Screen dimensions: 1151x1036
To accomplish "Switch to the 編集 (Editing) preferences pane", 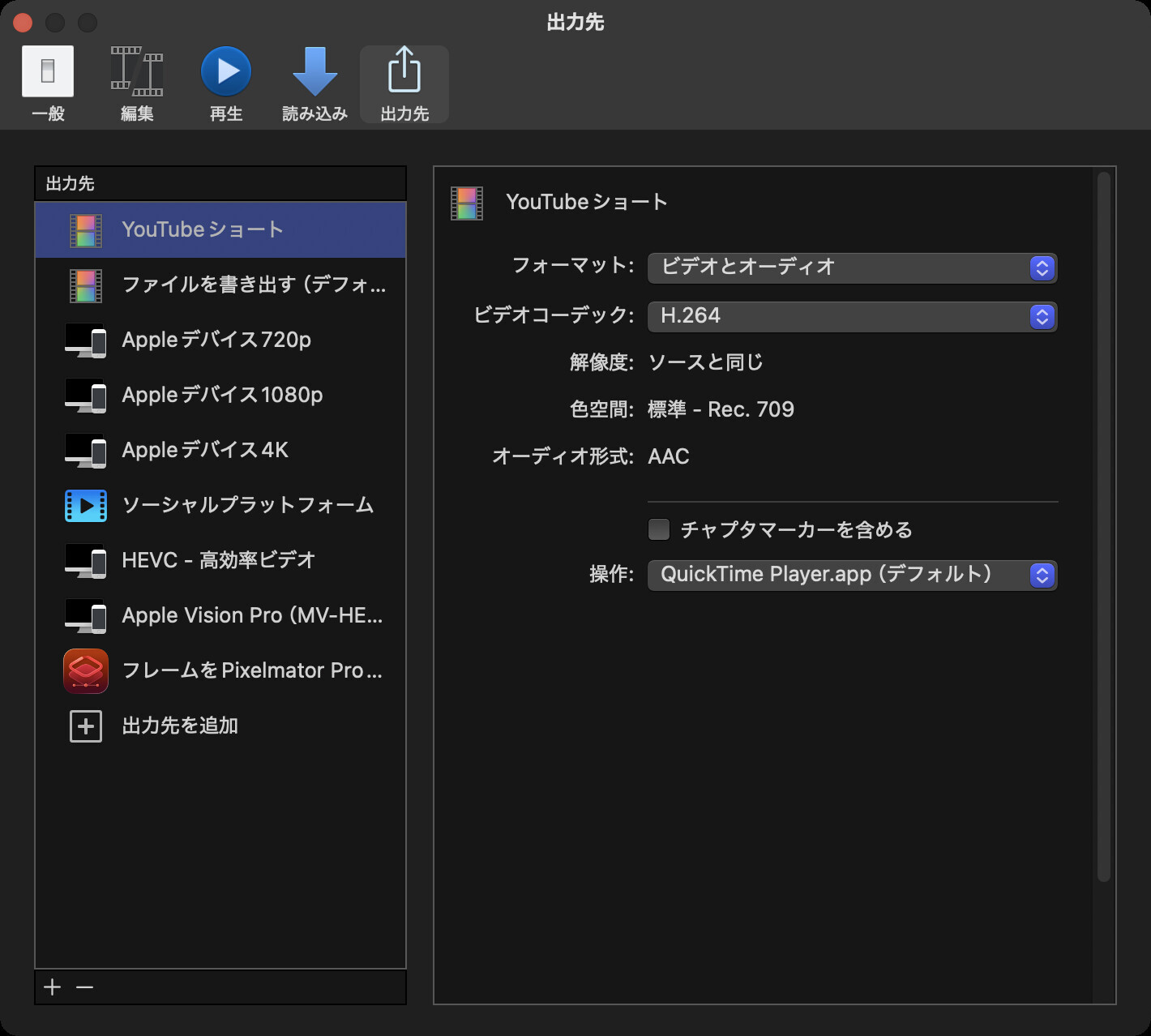I will 137,83.
